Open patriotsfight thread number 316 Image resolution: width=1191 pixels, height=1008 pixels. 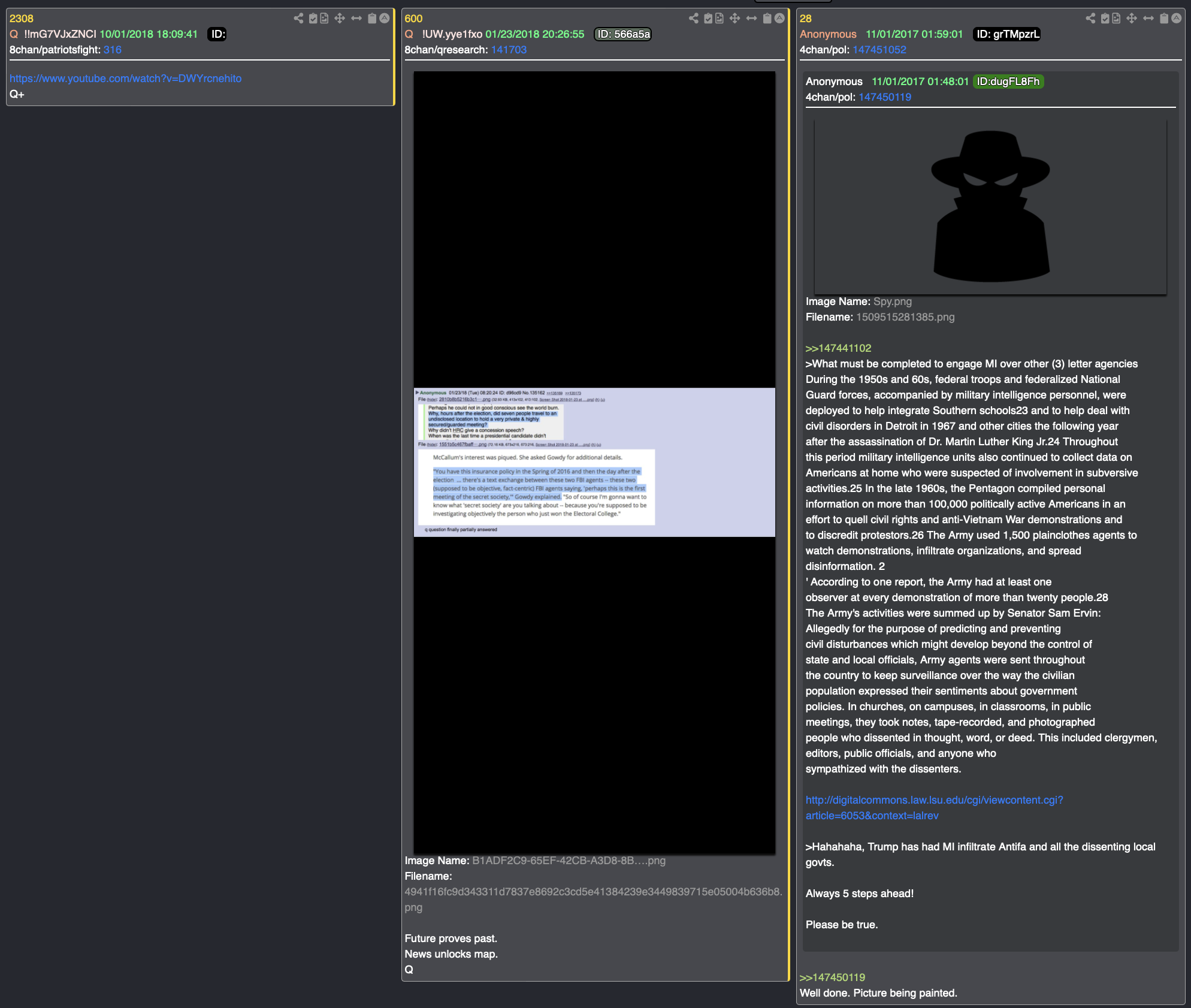point(112,50)
